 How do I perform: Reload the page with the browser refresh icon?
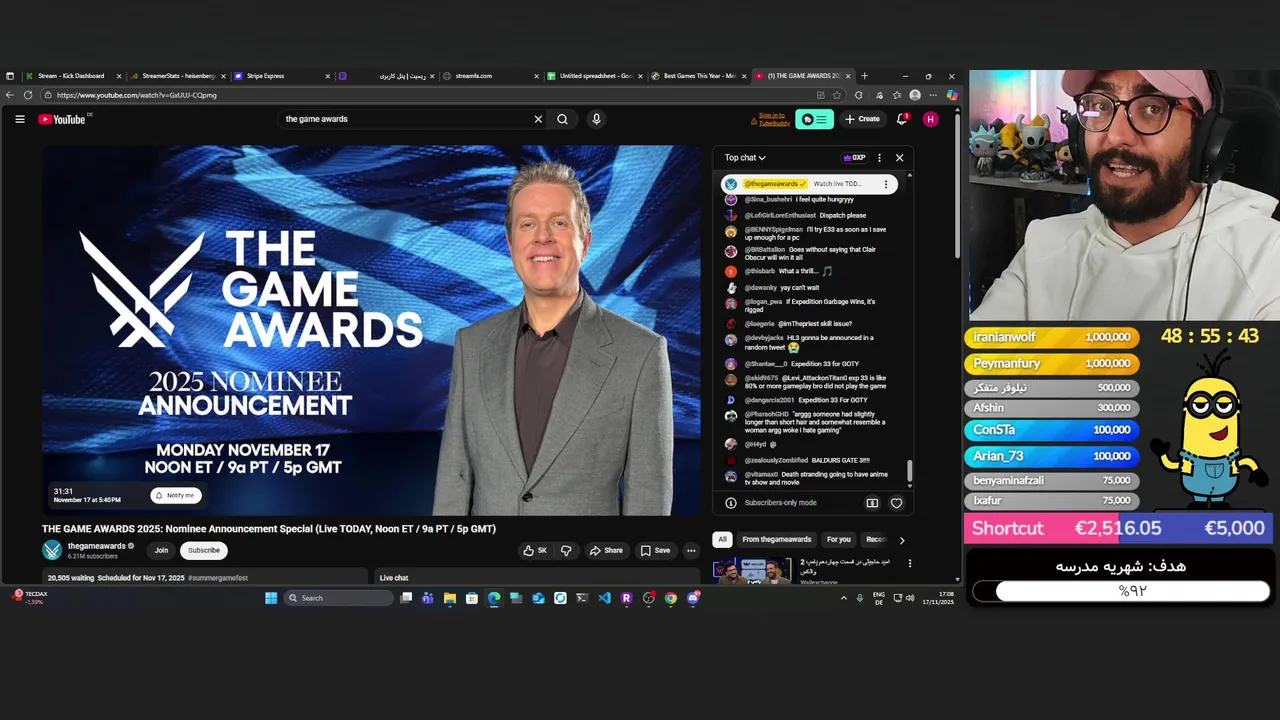27,95
